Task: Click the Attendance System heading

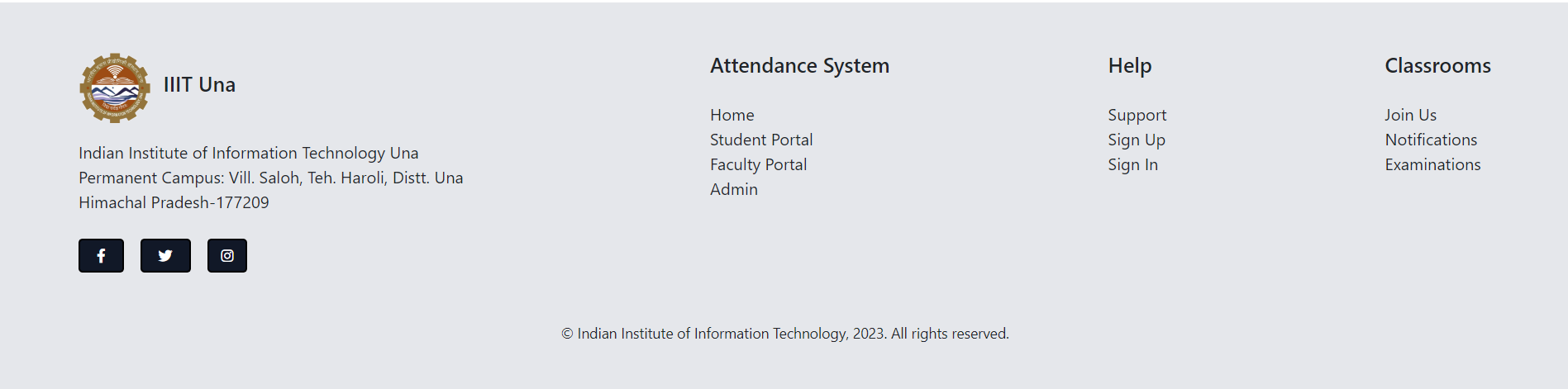Action: (x=800, y=65)
